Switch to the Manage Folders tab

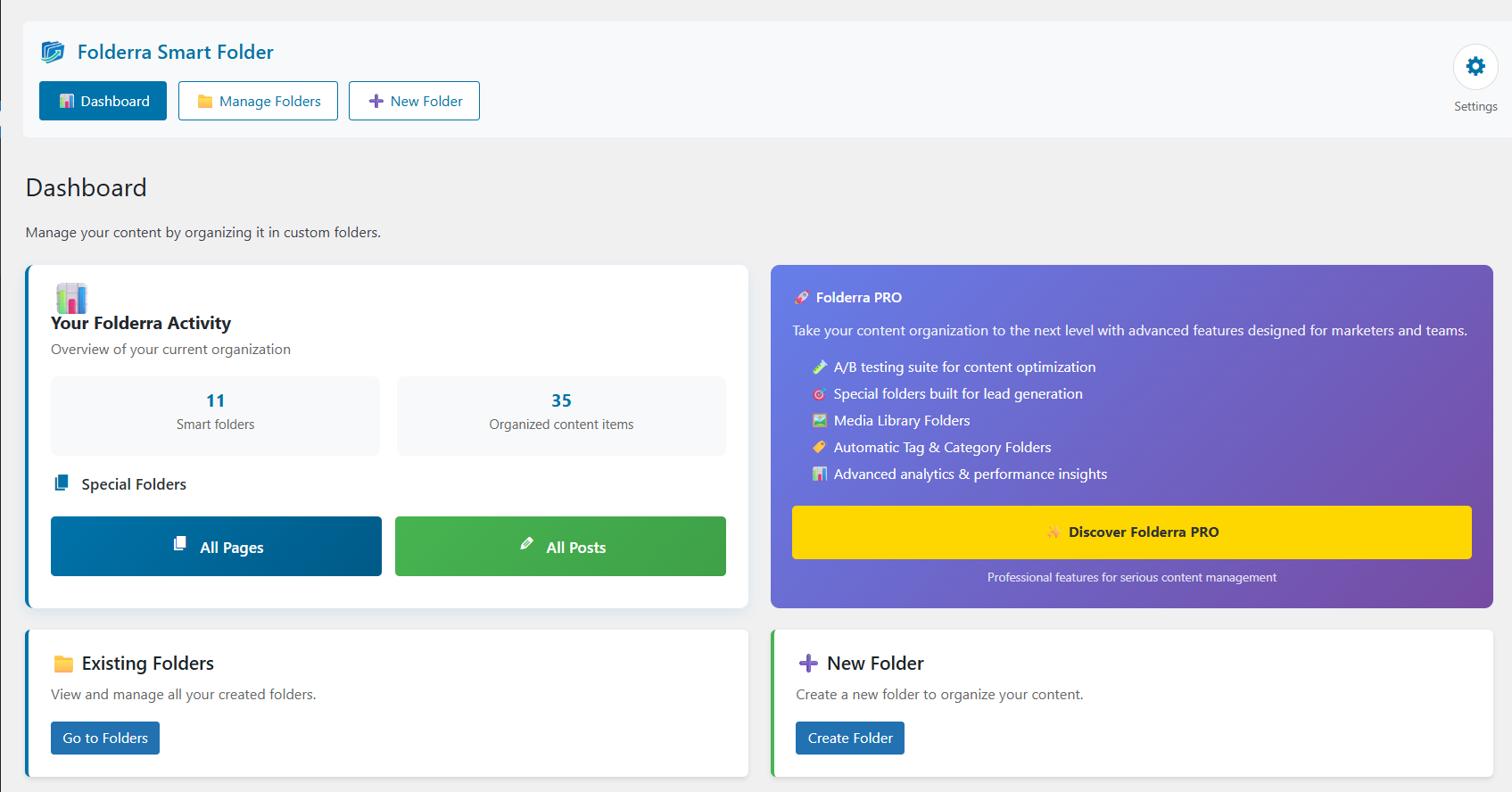pos(258,101)
